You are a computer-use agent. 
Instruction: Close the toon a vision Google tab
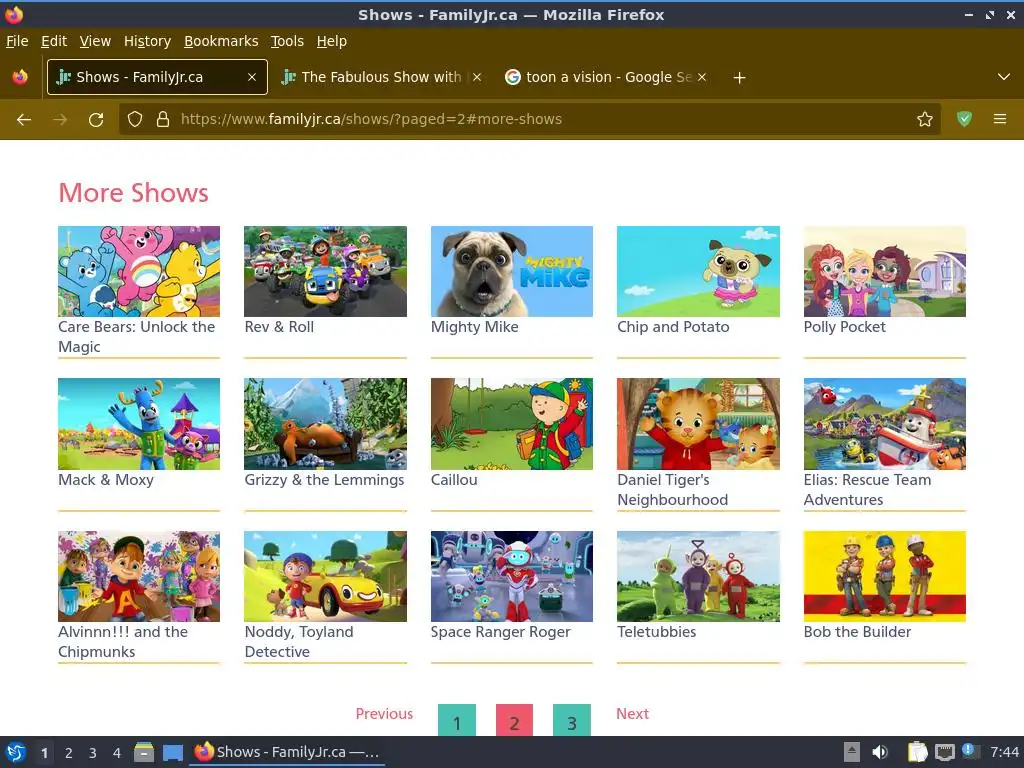click(x=702, y=77)
